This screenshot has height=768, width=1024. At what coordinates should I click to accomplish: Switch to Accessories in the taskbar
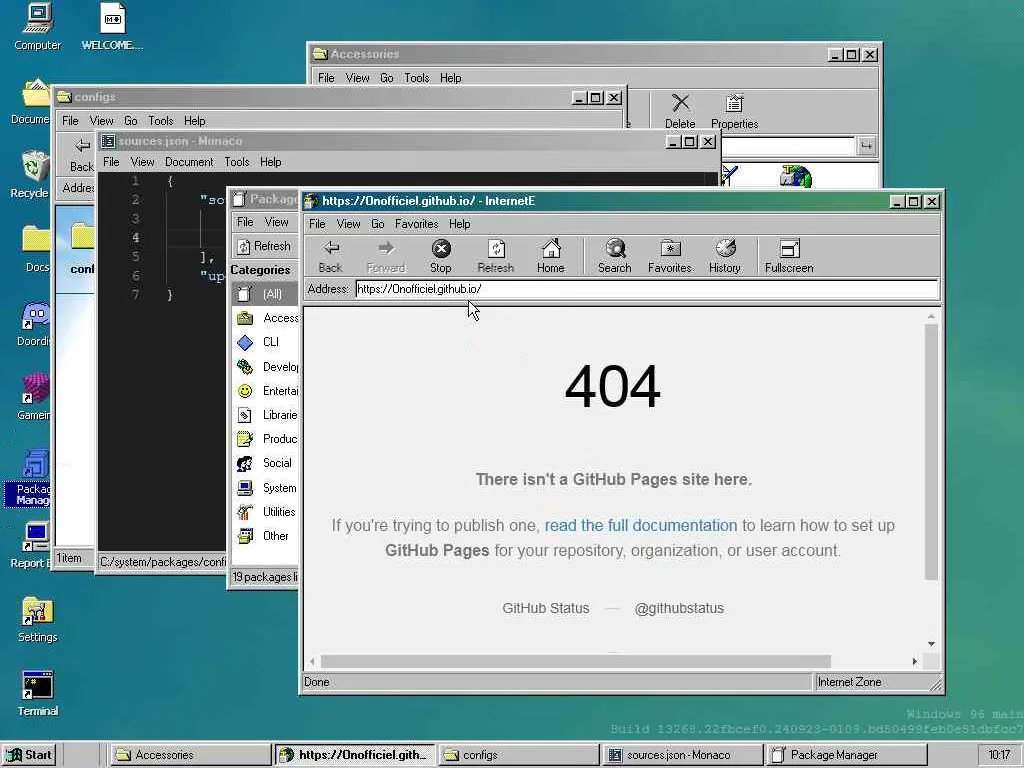click(x=189, y=755)
